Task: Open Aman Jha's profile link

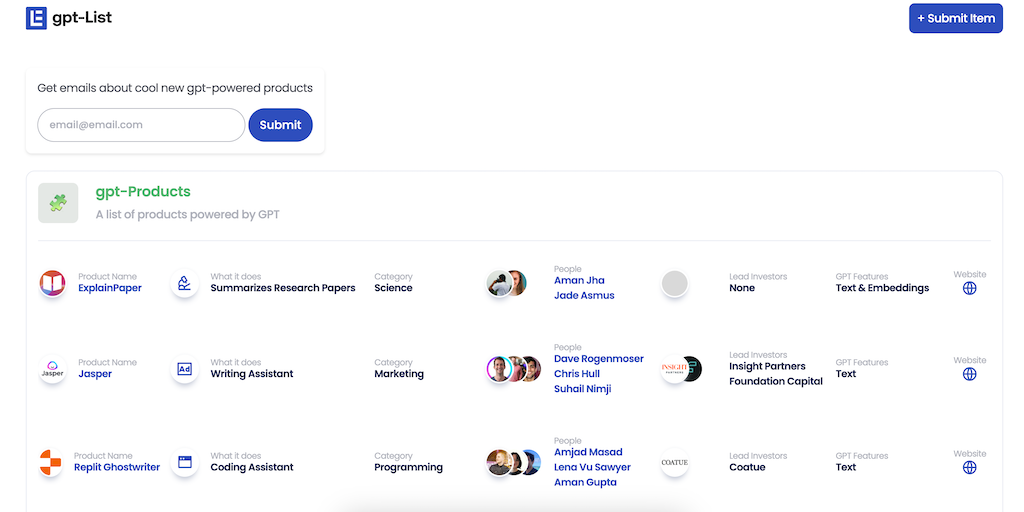Action: click(579, 280)
